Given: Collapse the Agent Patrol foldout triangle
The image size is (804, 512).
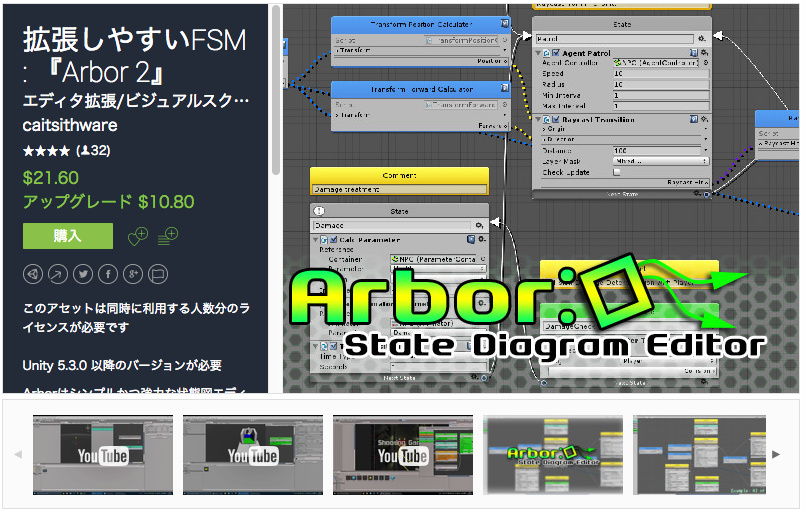Looking at the screenshot, I should pyautogui.click(x=538, y=53).
